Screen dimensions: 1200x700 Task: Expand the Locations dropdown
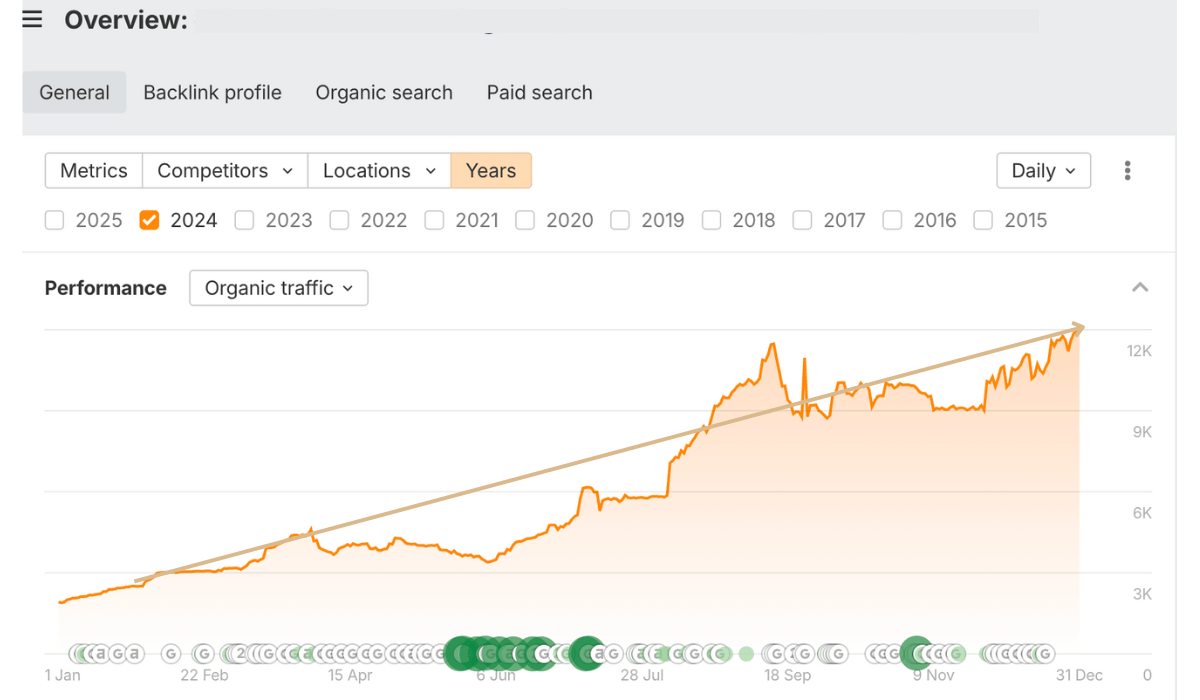(x=380, y=171)
